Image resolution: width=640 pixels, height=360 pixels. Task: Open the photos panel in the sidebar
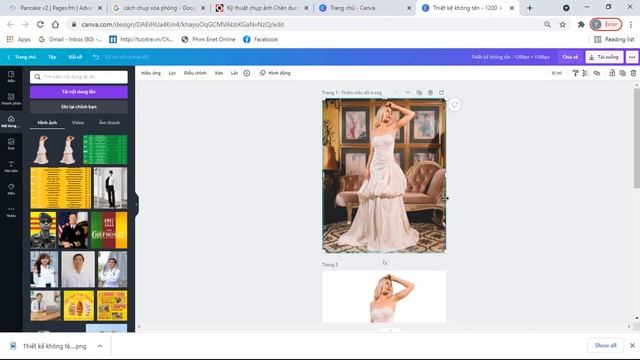pyautogui.click(x=11, y=144)
